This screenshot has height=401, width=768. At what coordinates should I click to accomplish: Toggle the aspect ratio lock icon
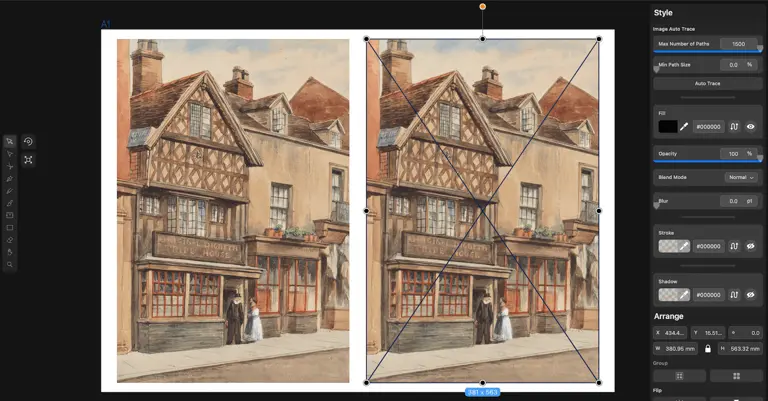pyautogui.click(x=707, y=349)
